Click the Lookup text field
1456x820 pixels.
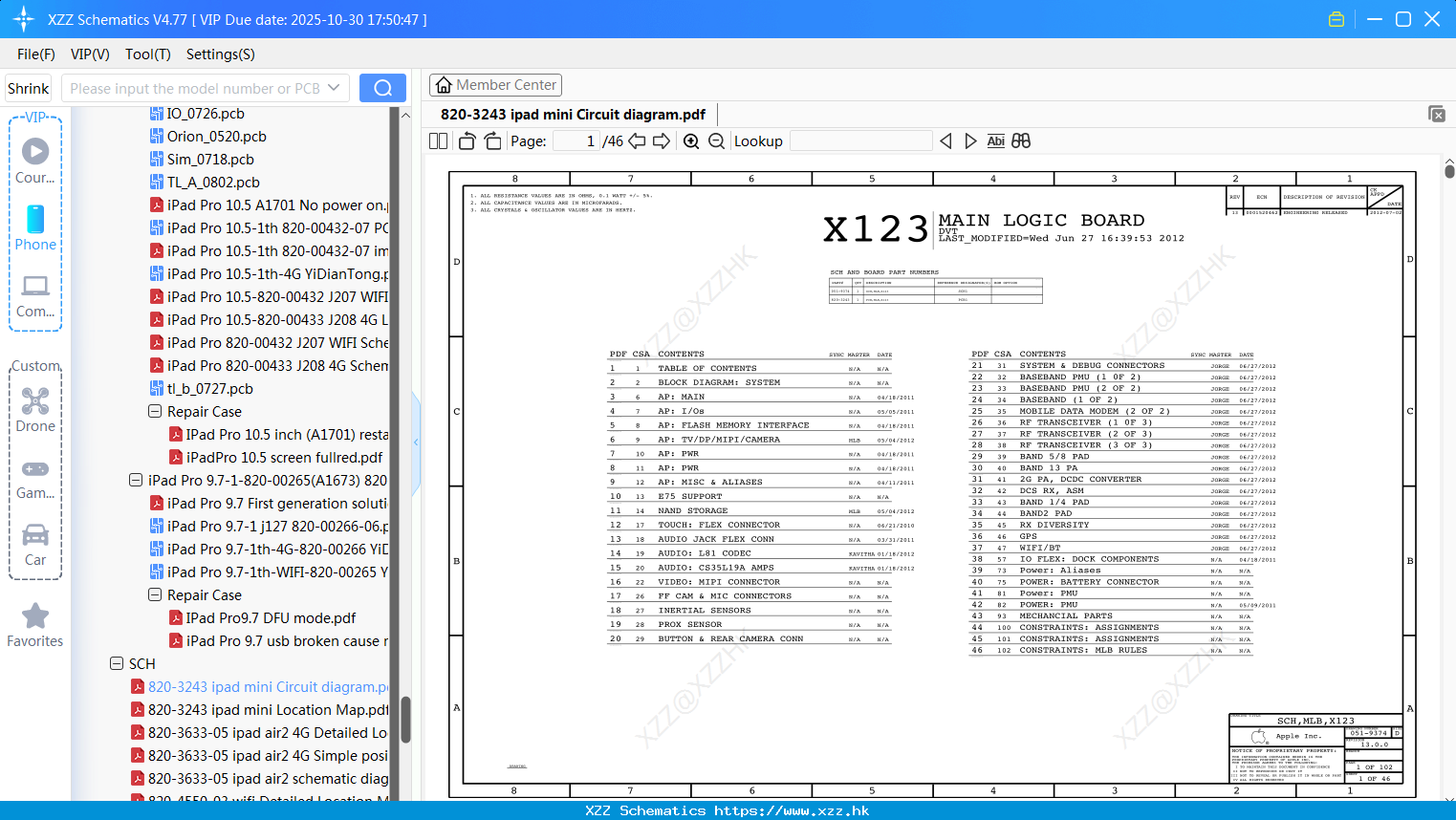coord(860,141)
